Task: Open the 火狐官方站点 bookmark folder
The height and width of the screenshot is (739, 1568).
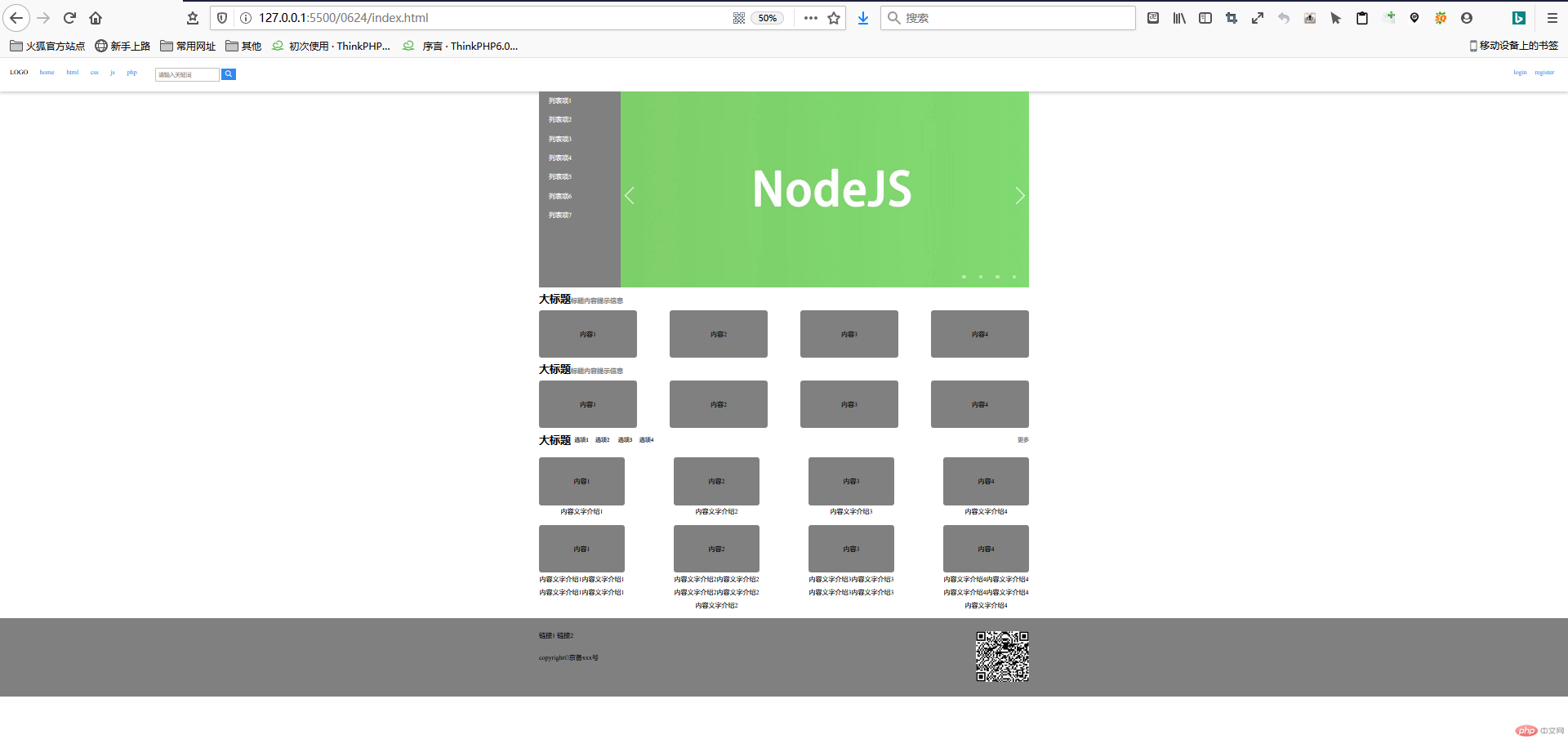Action: (x=47, y=46)
